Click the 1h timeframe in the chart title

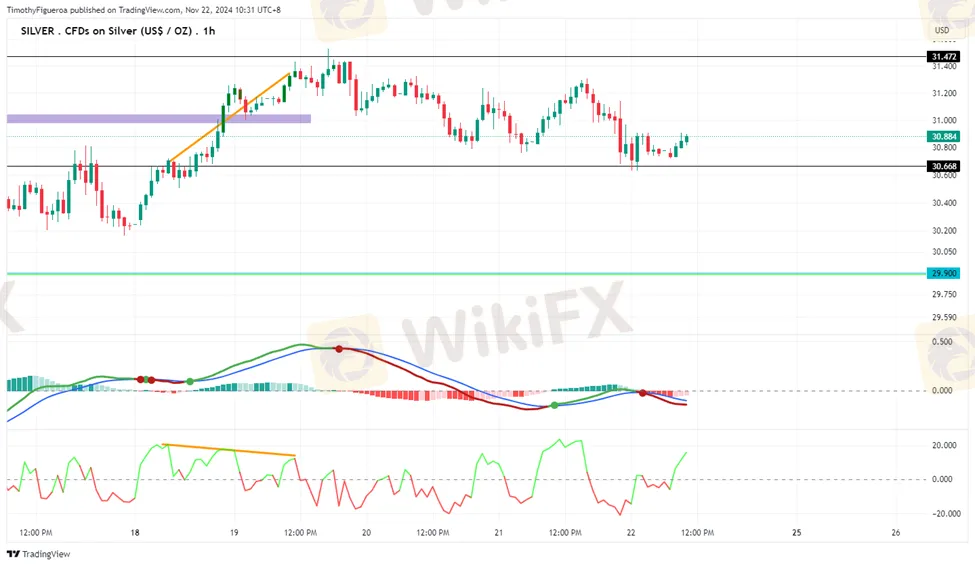pos(208,31)
